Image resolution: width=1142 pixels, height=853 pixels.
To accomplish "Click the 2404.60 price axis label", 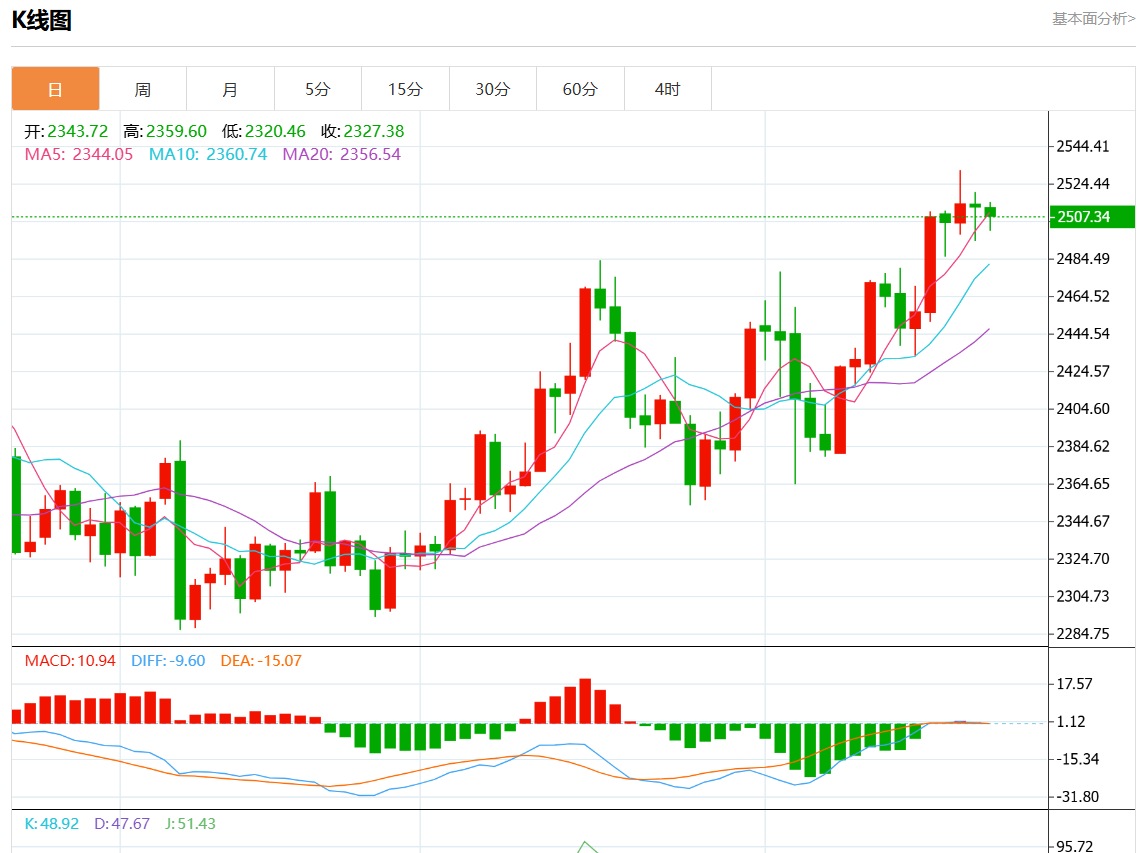I will (1083, 409).
